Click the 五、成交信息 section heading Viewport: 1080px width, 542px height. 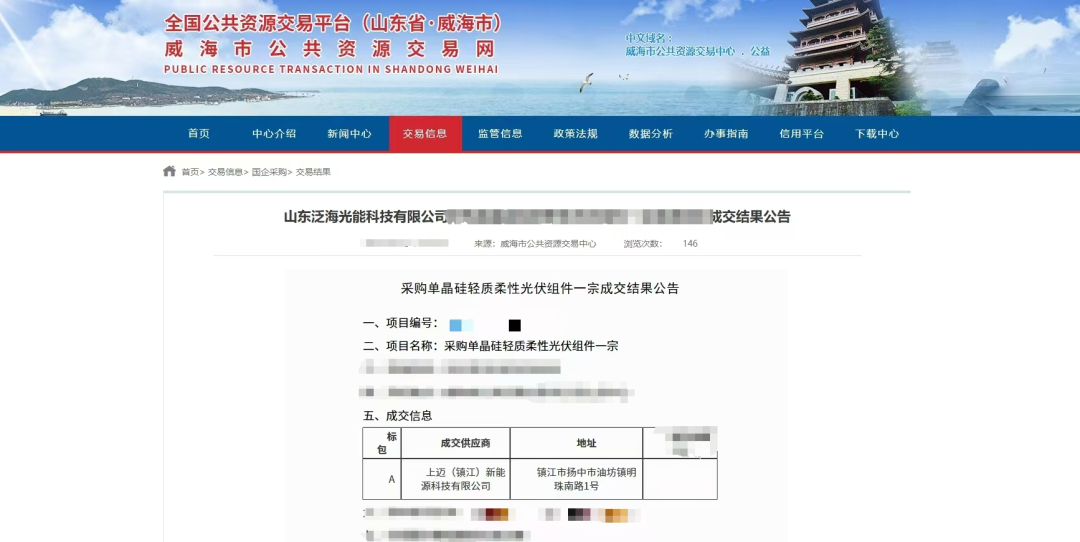pyautogui.click(x=397, y=416)
